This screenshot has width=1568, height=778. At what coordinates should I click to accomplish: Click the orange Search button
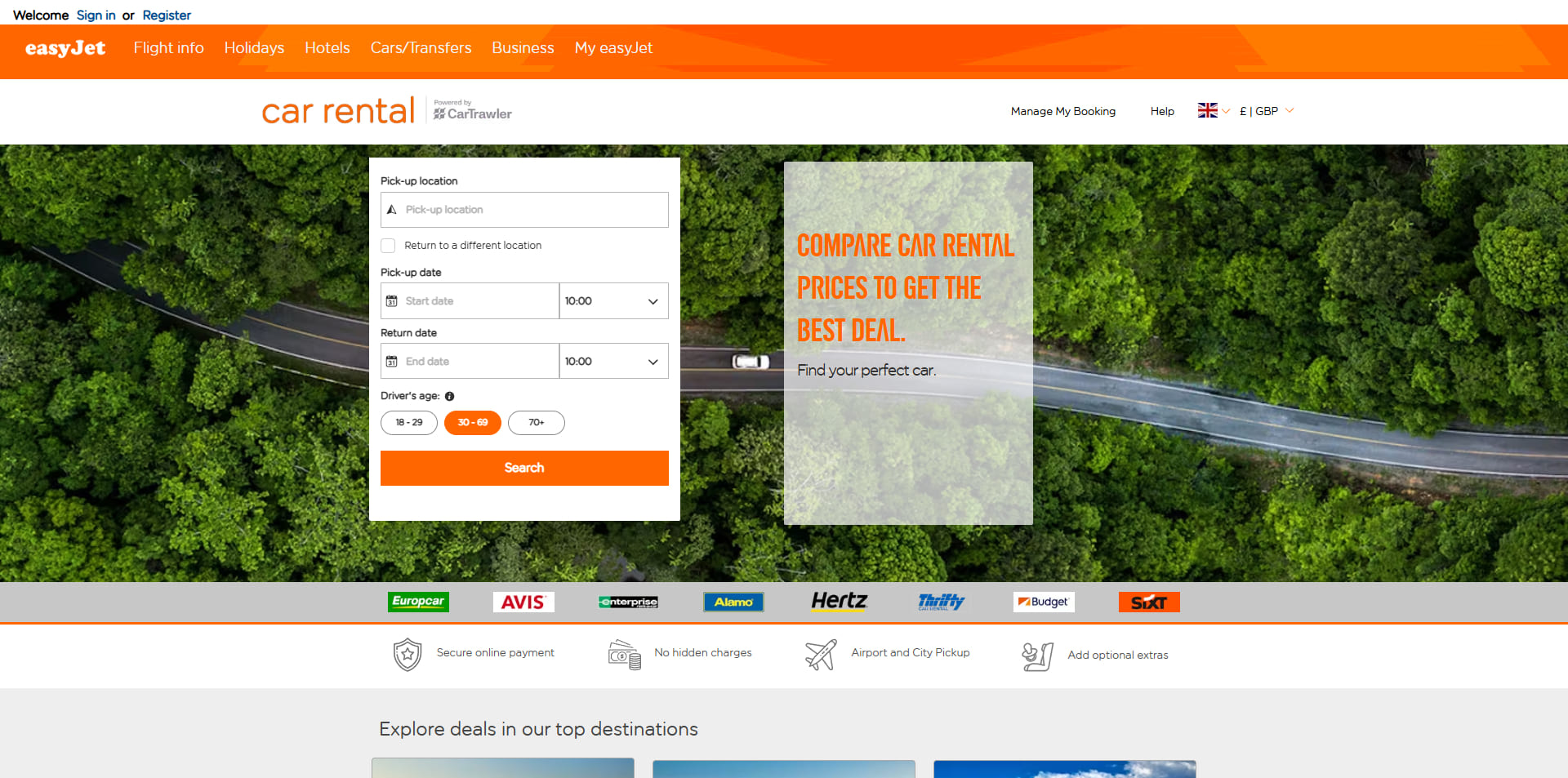pyautogui.click(x=524, y=469)
